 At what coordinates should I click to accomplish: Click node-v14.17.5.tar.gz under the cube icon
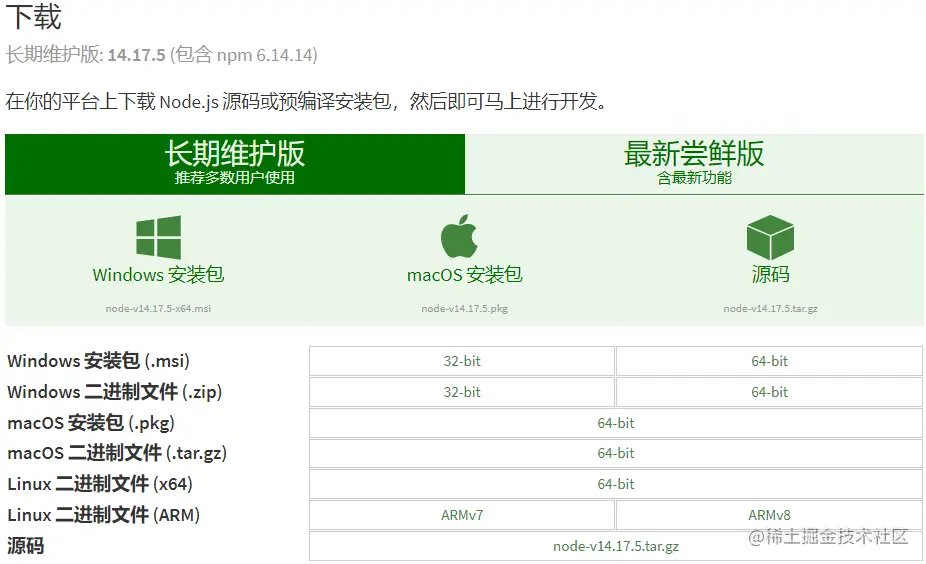771,308
